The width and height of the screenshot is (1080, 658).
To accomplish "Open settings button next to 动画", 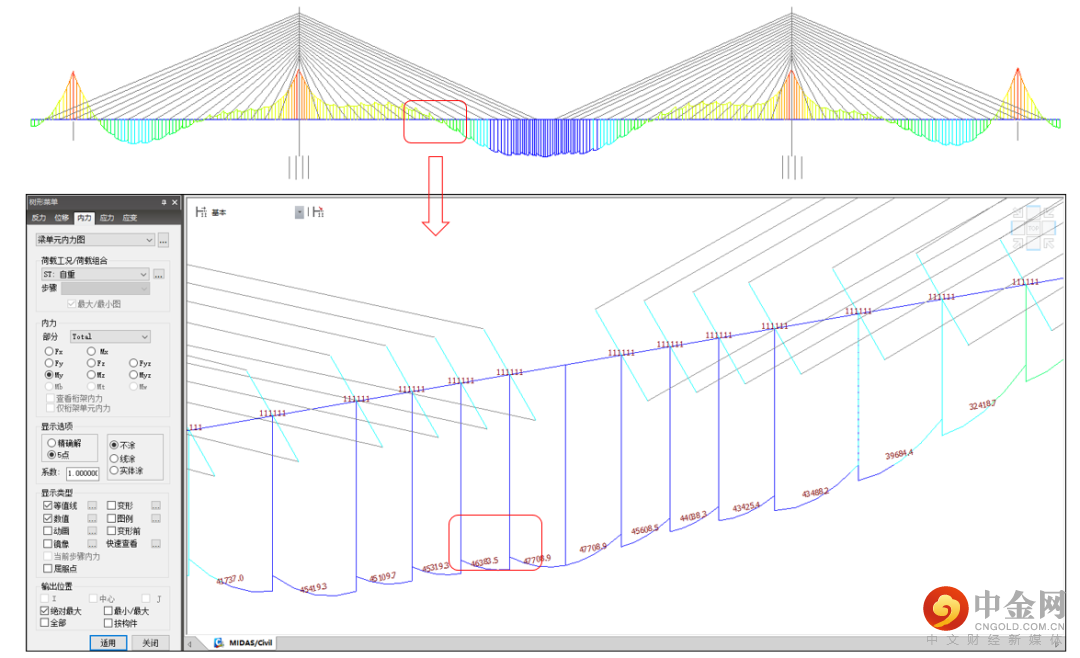I will [92, 531].
